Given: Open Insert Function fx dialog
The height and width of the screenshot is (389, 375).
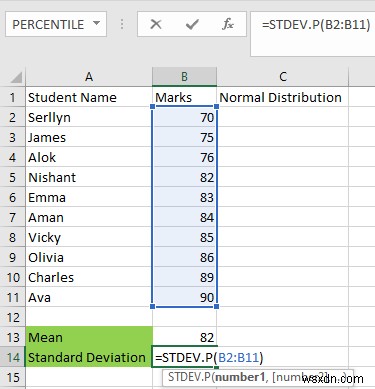Looking at the screenshot, I should click(228, 24).
